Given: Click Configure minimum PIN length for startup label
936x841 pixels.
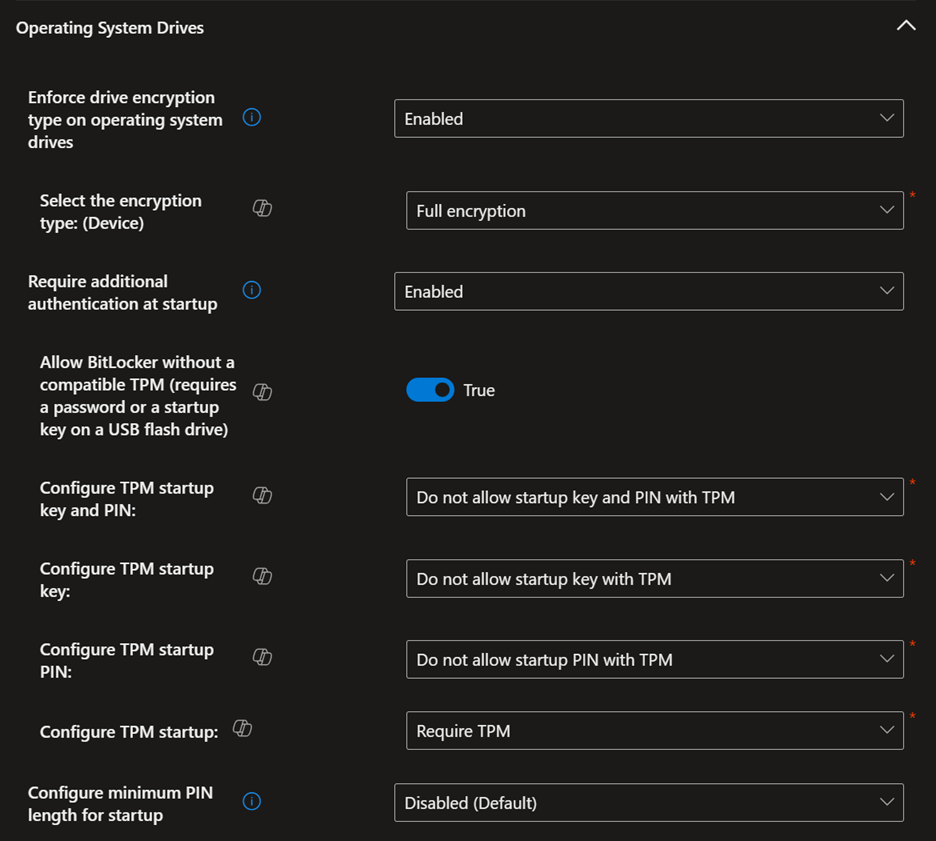Looking at the screenshot, I should 121,803.
